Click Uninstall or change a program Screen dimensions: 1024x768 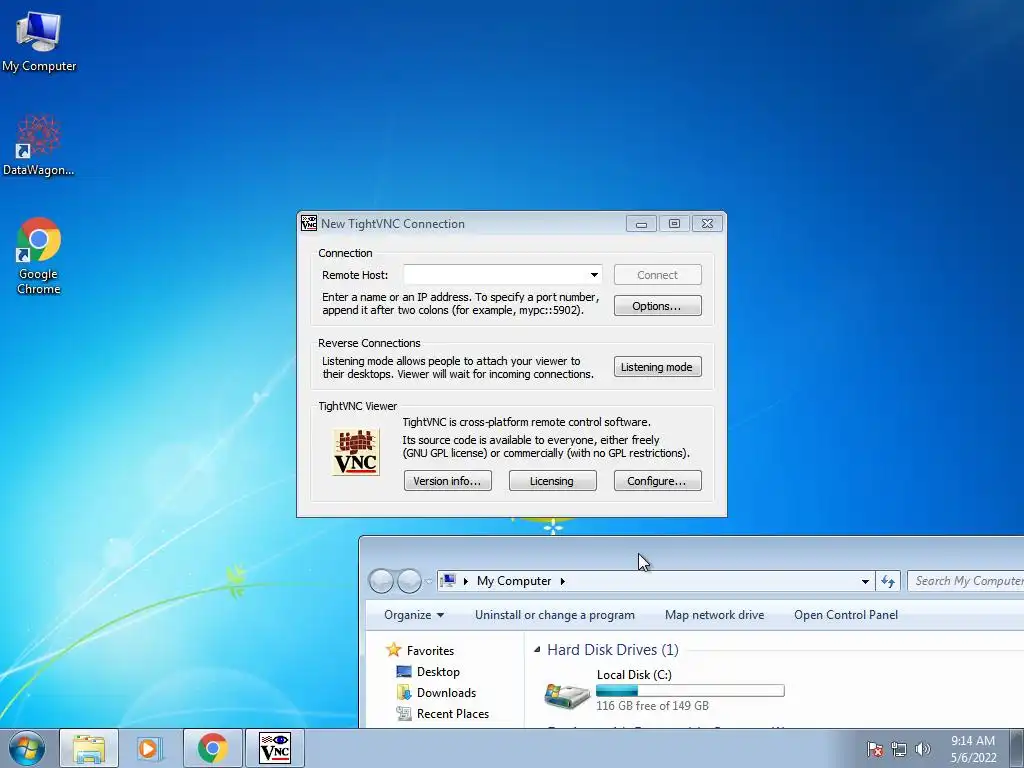tap(554, 615)
